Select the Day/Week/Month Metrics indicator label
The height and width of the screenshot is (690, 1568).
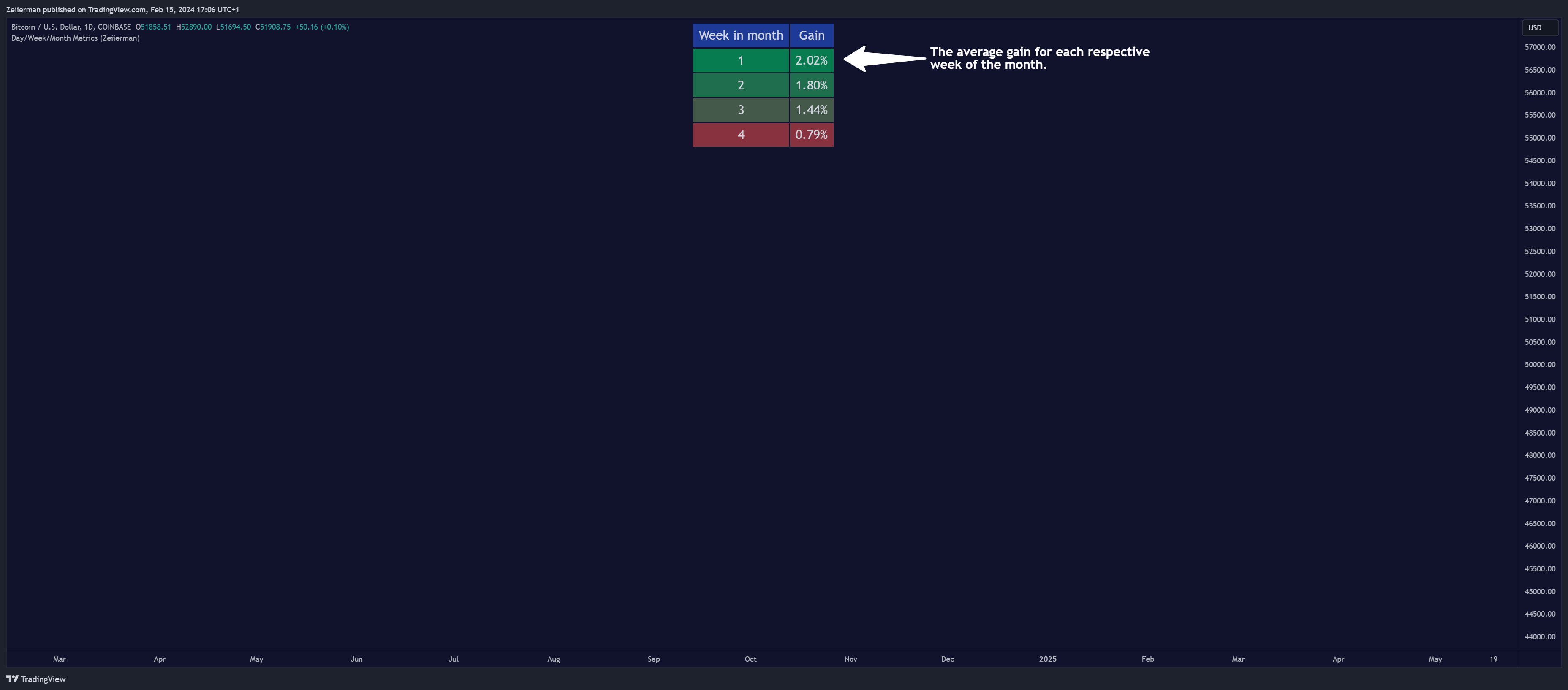(76, 38)
